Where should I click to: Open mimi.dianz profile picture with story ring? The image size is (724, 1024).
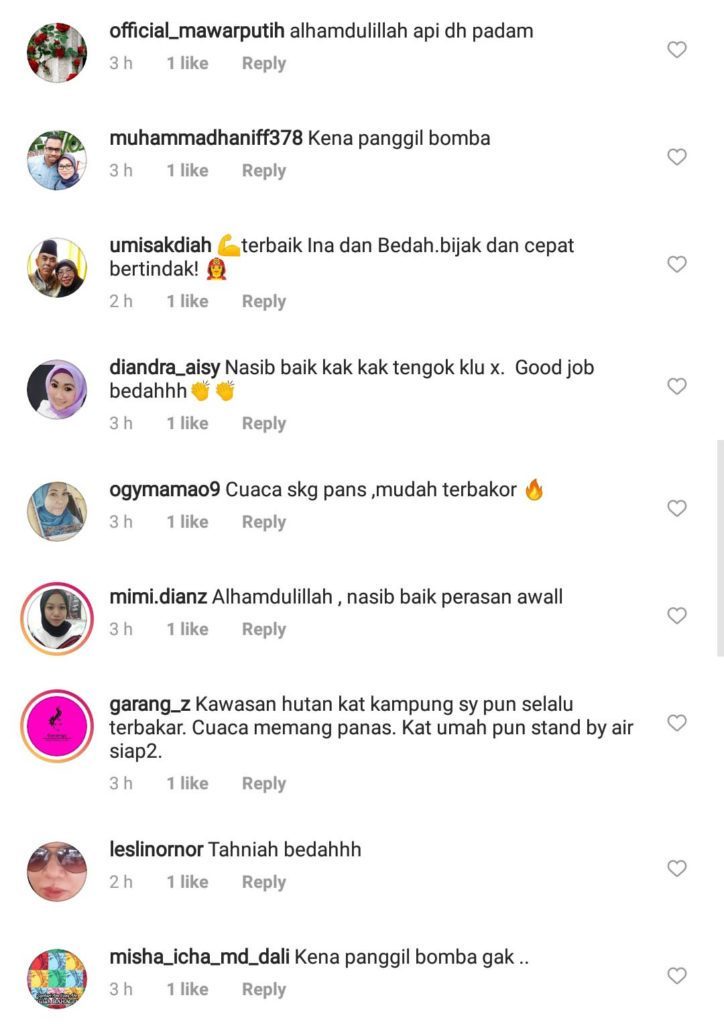[57, 618]
